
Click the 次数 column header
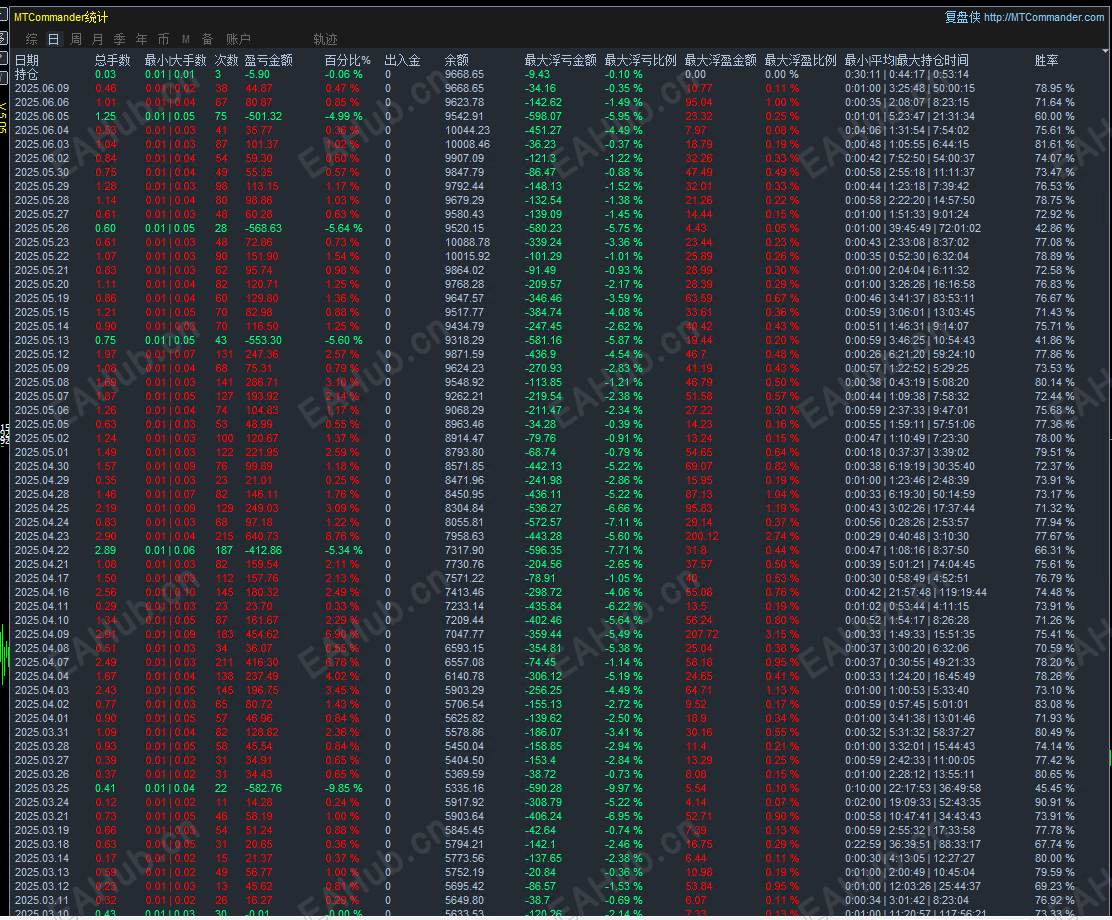pos(227,60)
